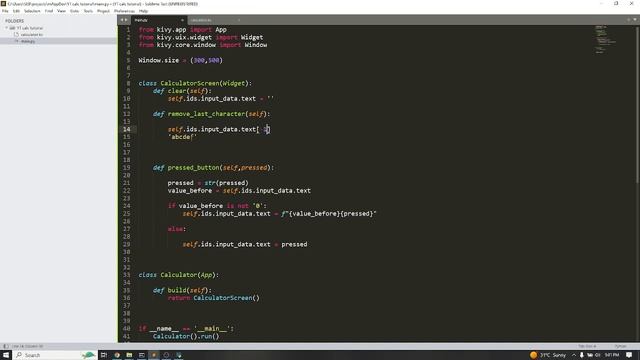Click 'def remove_last_character(self):' line
This screenshot has width=640, height=360.
(211, 114)
